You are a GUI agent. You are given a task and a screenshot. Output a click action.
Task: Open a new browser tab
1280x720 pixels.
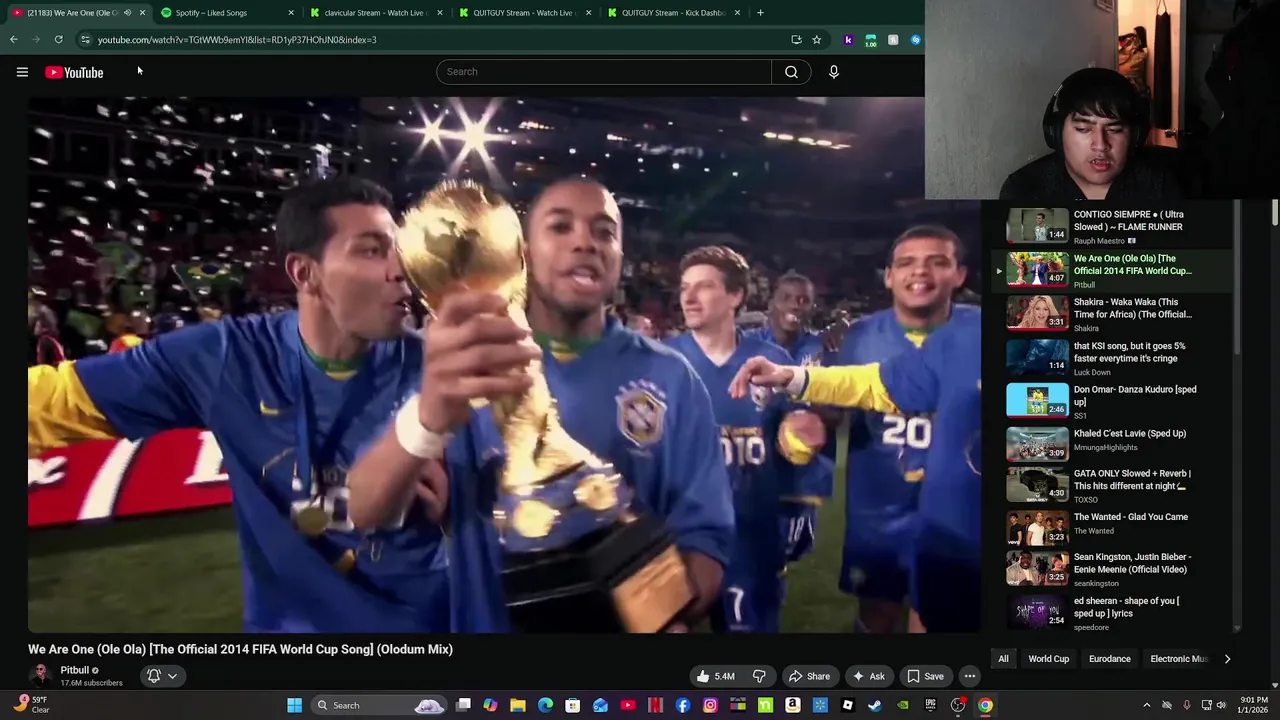click(x=760, y=13)
